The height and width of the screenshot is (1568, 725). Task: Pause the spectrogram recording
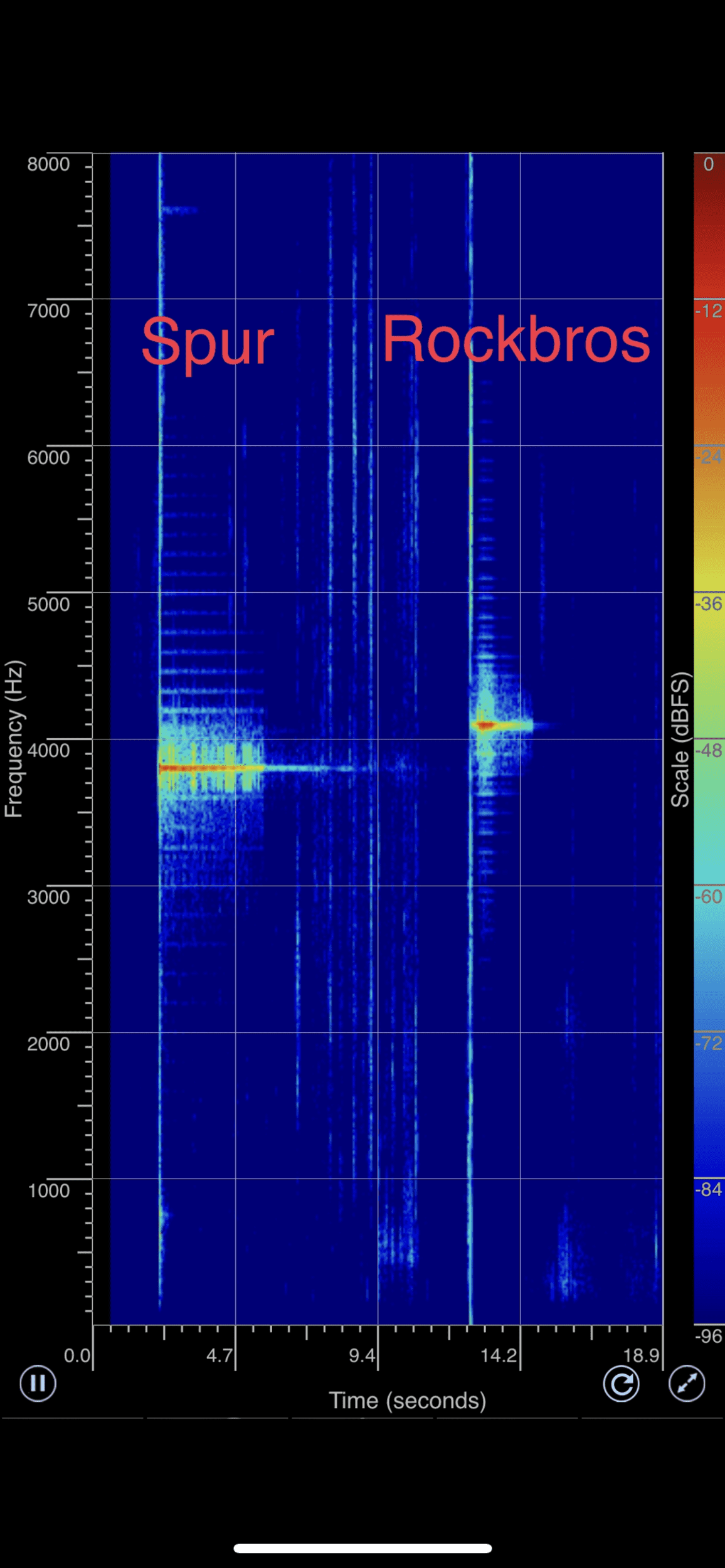click(38, 1383)
